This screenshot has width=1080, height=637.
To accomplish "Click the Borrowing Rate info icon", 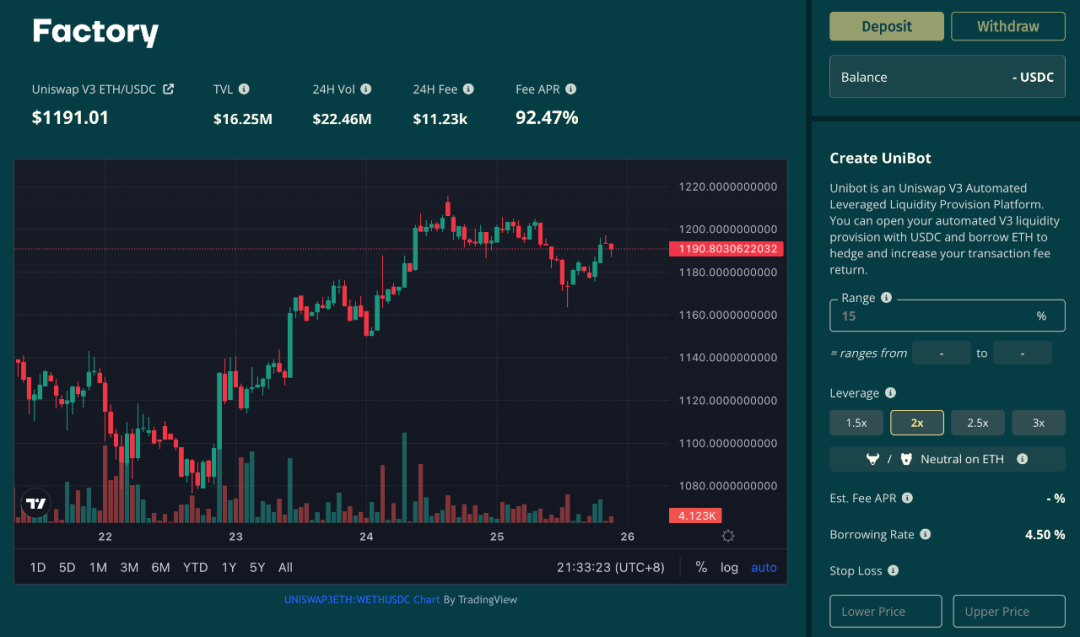I will click(925, 534).
